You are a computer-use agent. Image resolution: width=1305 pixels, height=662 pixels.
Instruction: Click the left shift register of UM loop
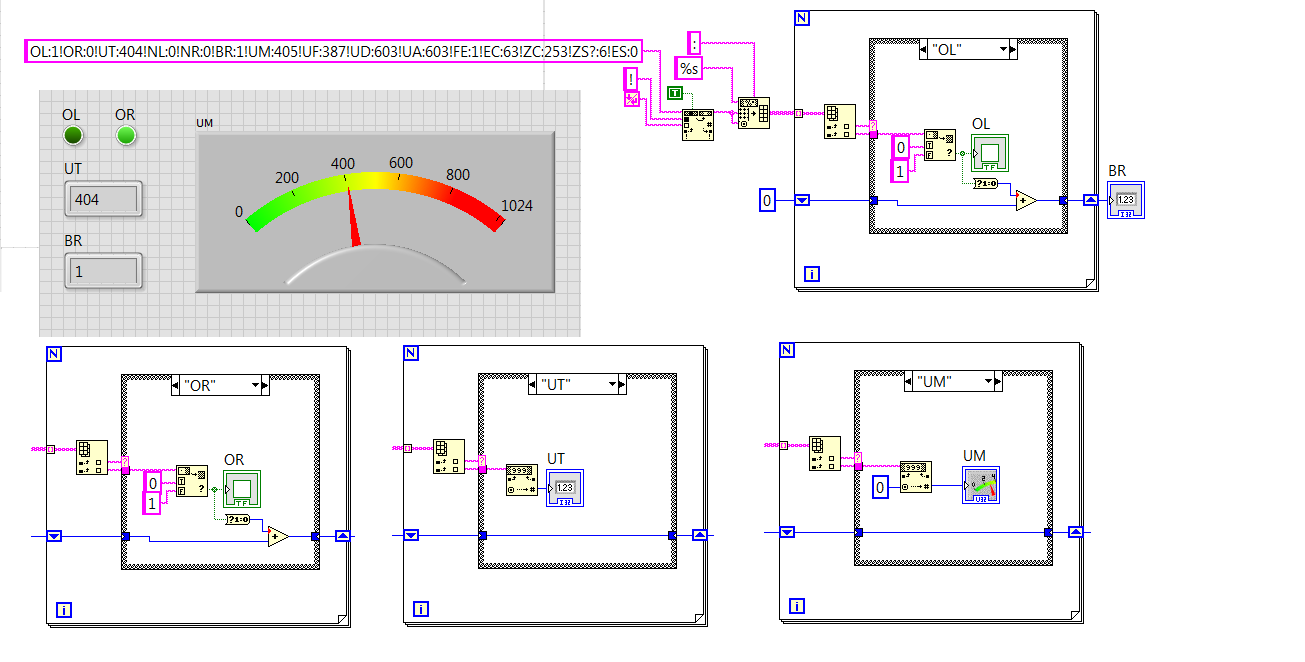(x=786, y=532)
